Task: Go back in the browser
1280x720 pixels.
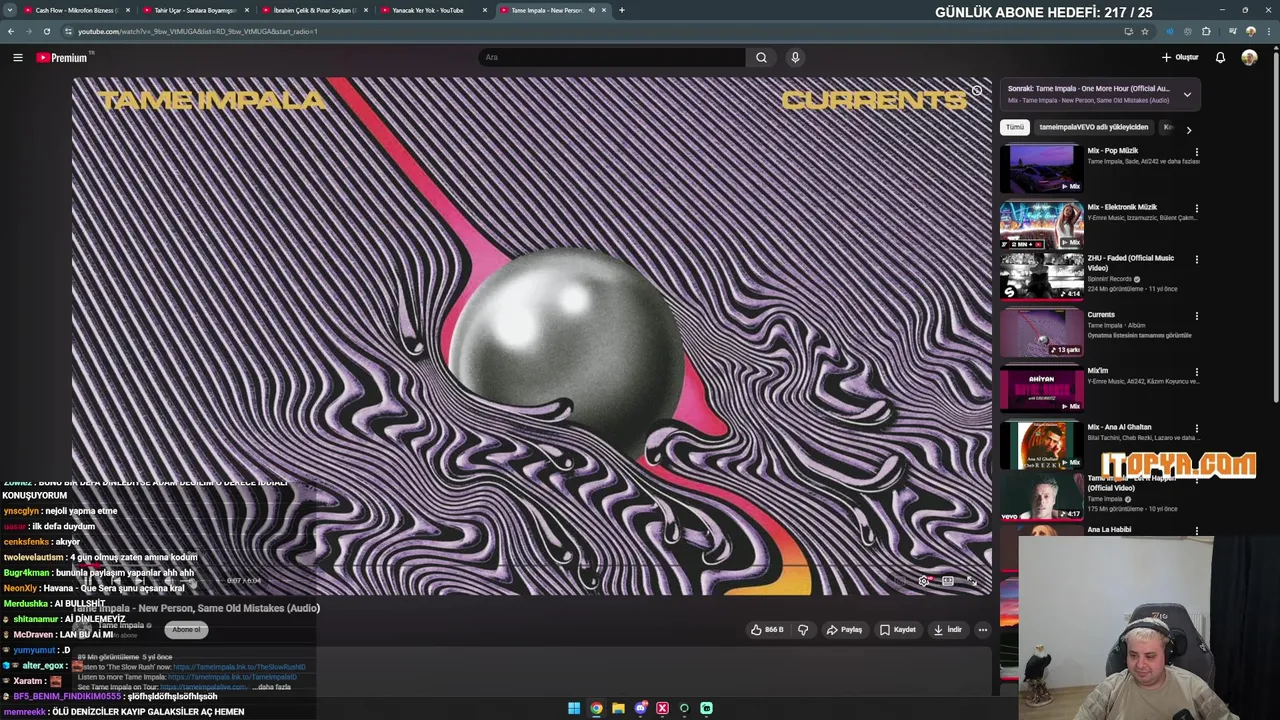Action: [x=11, y=31]
